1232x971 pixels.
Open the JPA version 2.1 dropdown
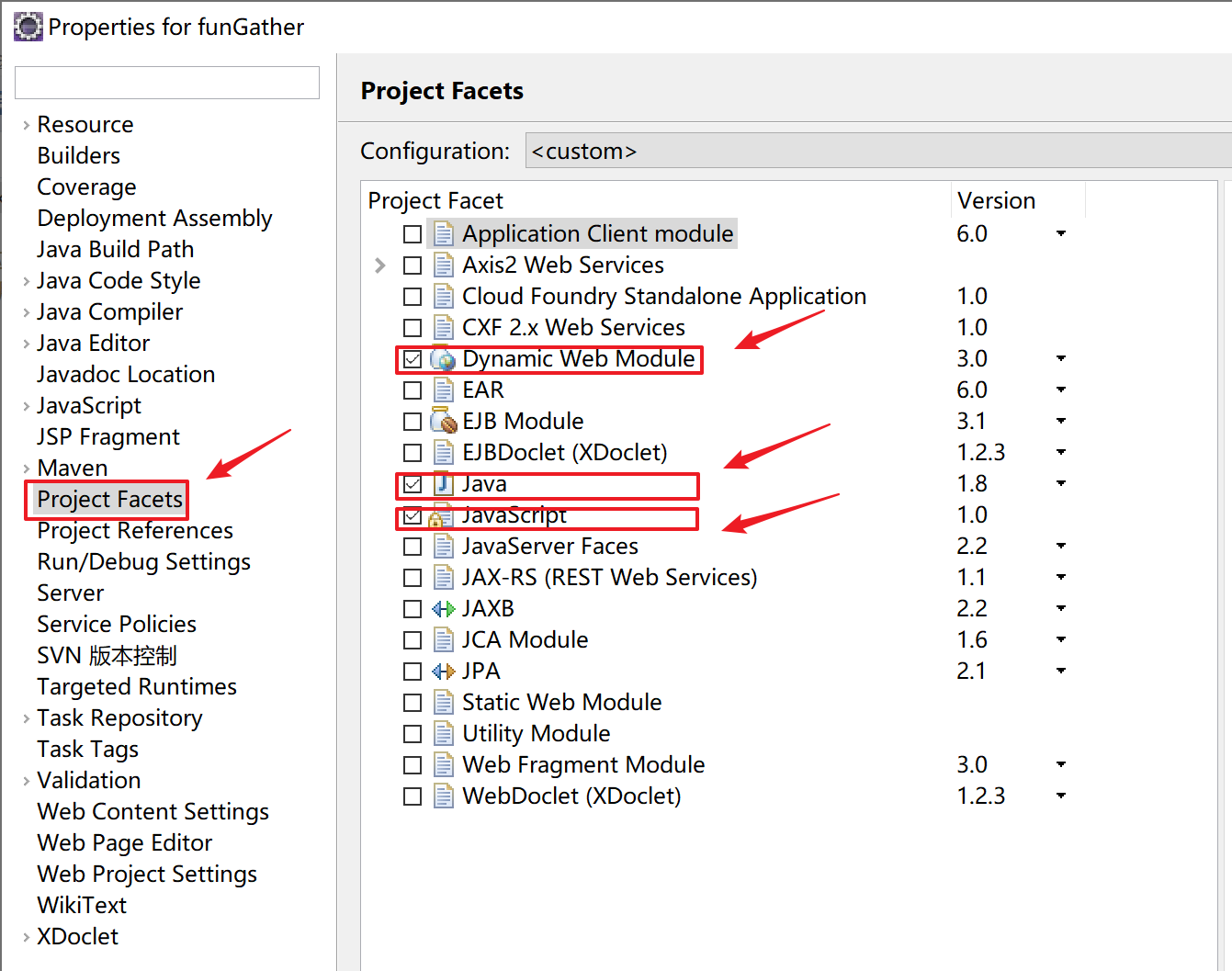click(1061, 672)
